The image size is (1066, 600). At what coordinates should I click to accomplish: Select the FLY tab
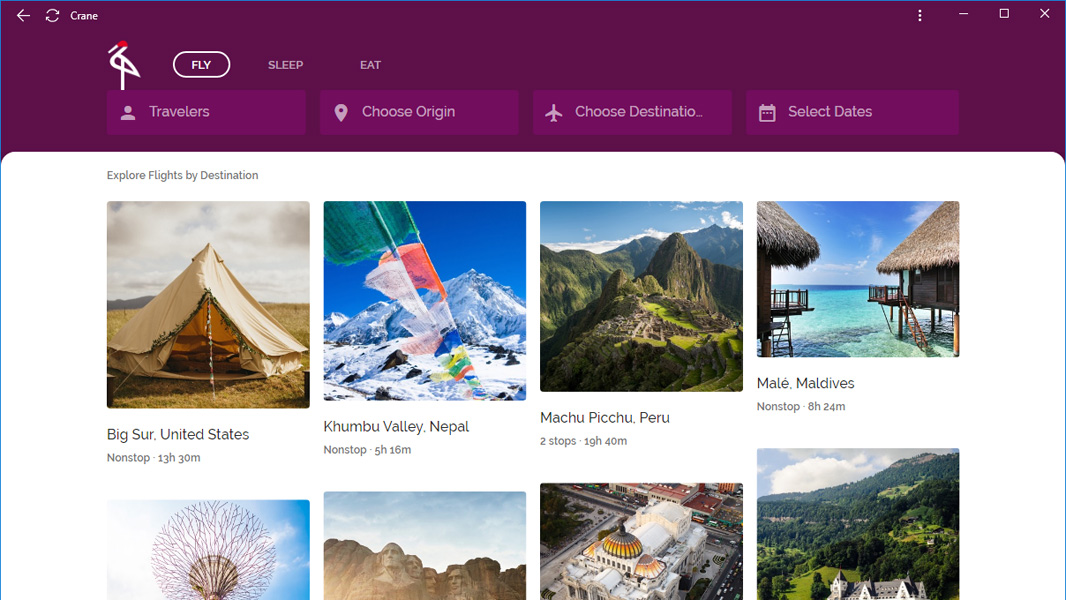201,65
